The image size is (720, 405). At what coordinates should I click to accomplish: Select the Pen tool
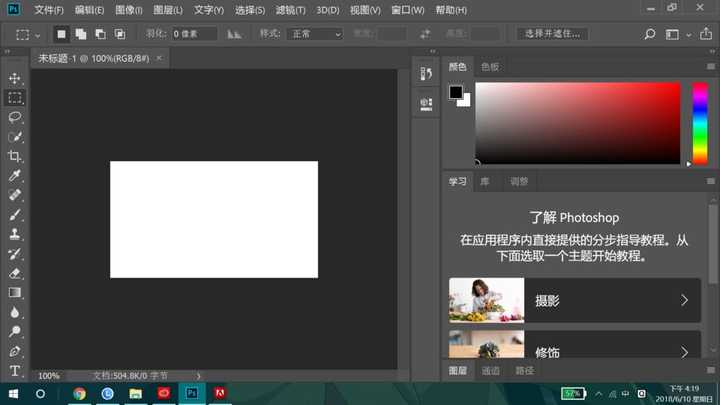tap(14, 351)
